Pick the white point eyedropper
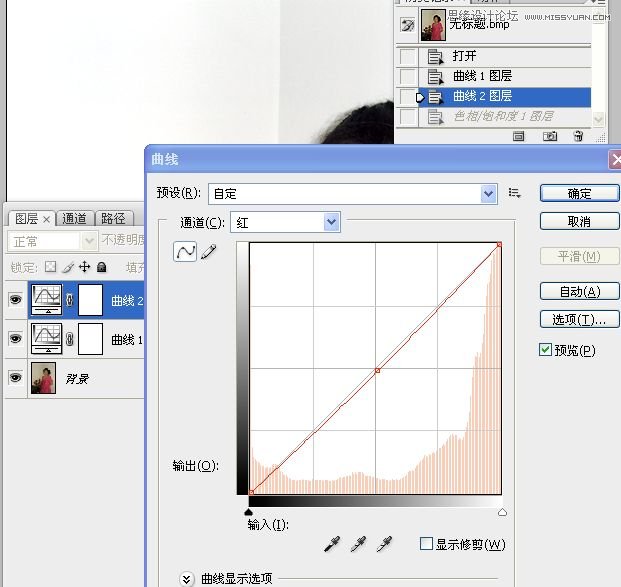This screenshot has height=587, width=621. [x=385, y=544]
